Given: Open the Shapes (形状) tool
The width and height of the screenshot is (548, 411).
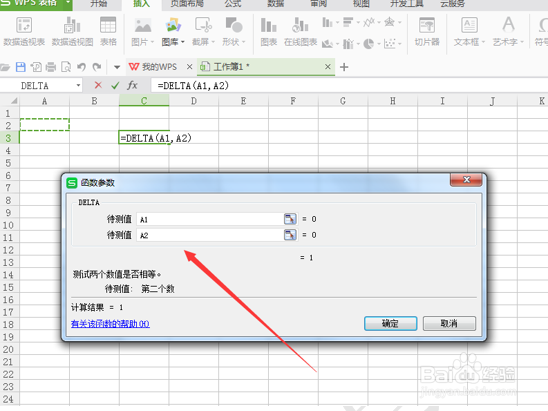Looking at the screenshot, I should click(234, 26).
